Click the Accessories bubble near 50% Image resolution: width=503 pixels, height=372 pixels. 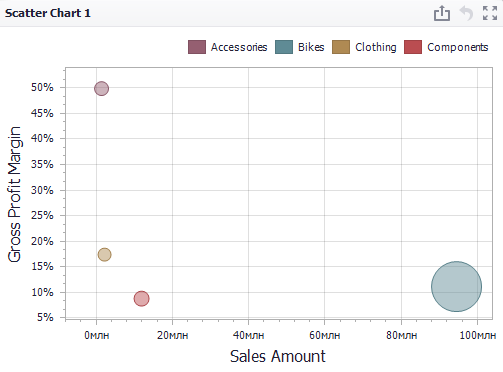pyautogui.click(x=101, y=89)
